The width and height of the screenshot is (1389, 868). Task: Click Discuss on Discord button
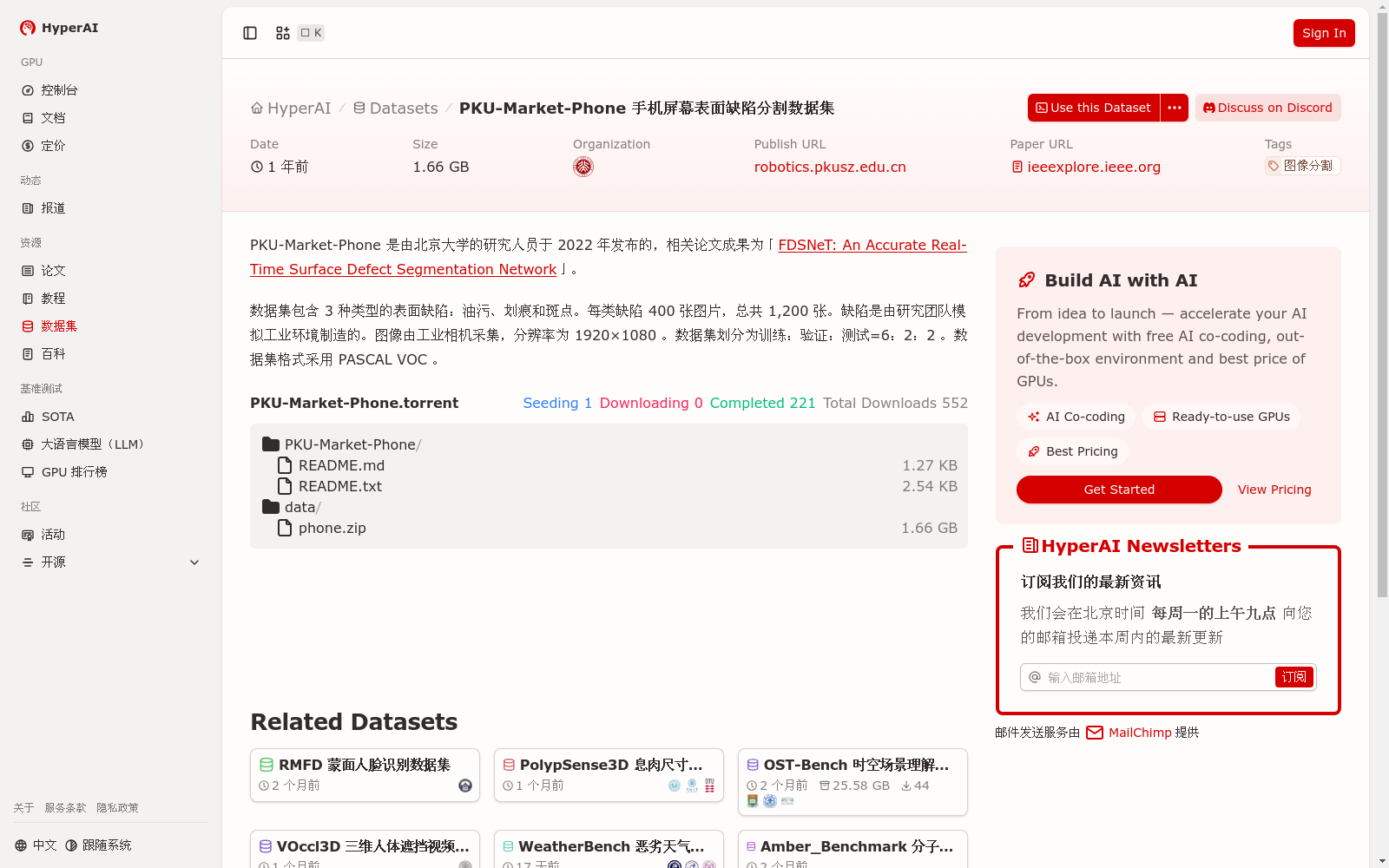pos(1268,108)
